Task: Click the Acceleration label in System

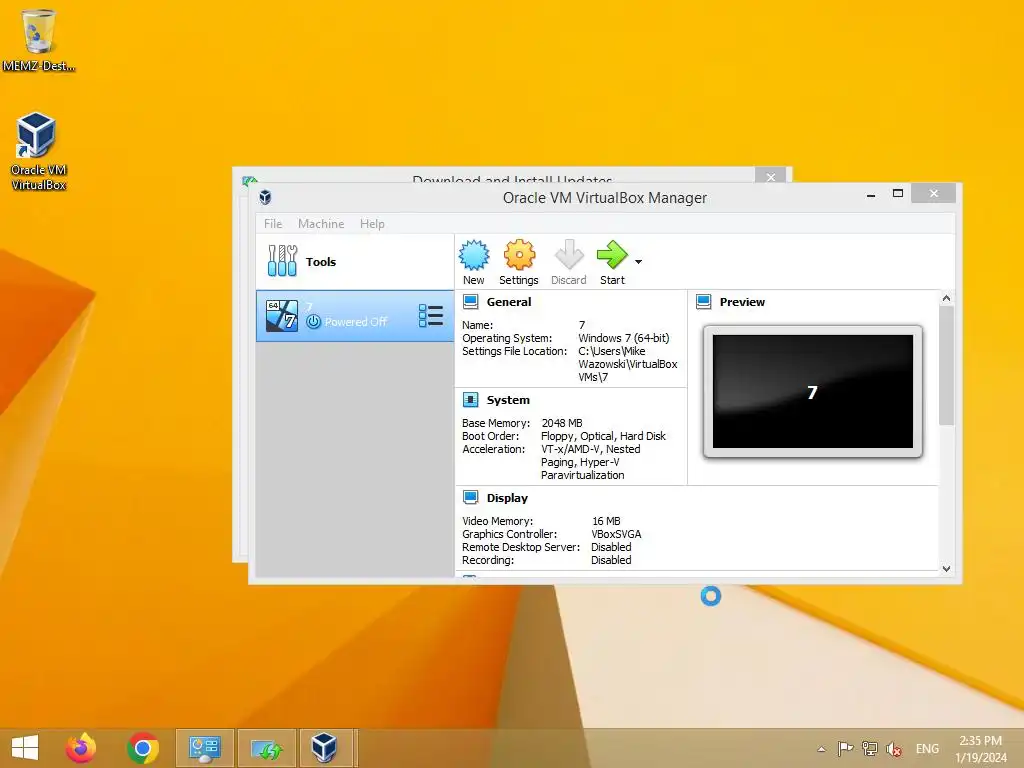Action: click(494, 449)
